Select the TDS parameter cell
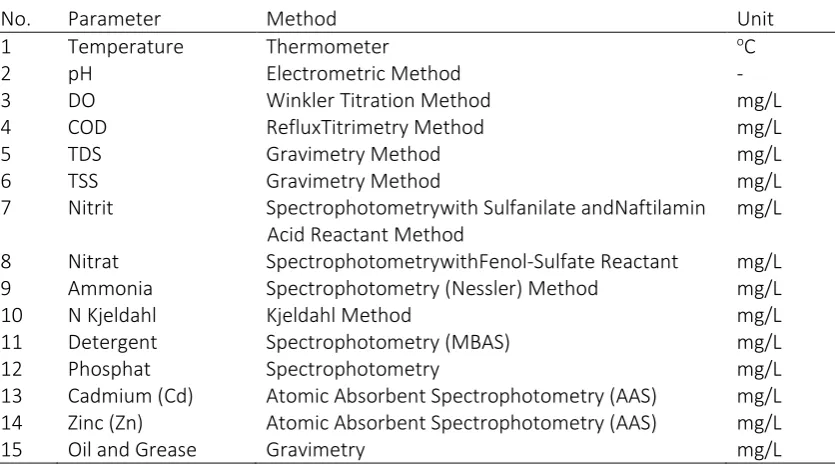The image size is (835, 466). point(85,154)
